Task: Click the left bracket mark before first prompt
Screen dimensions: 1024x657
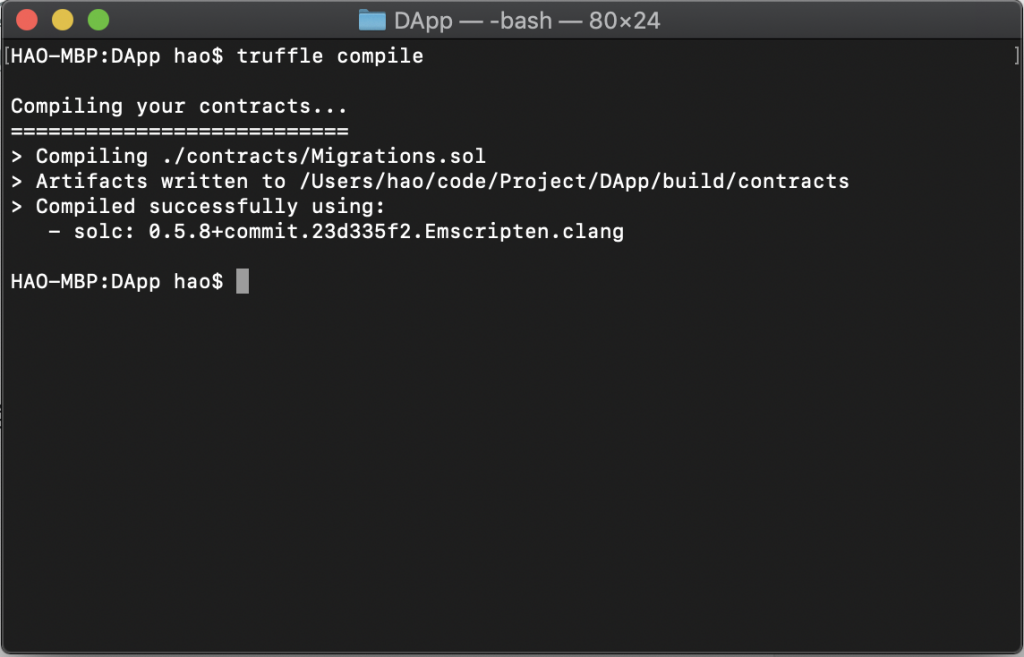Action: (7, 56)
